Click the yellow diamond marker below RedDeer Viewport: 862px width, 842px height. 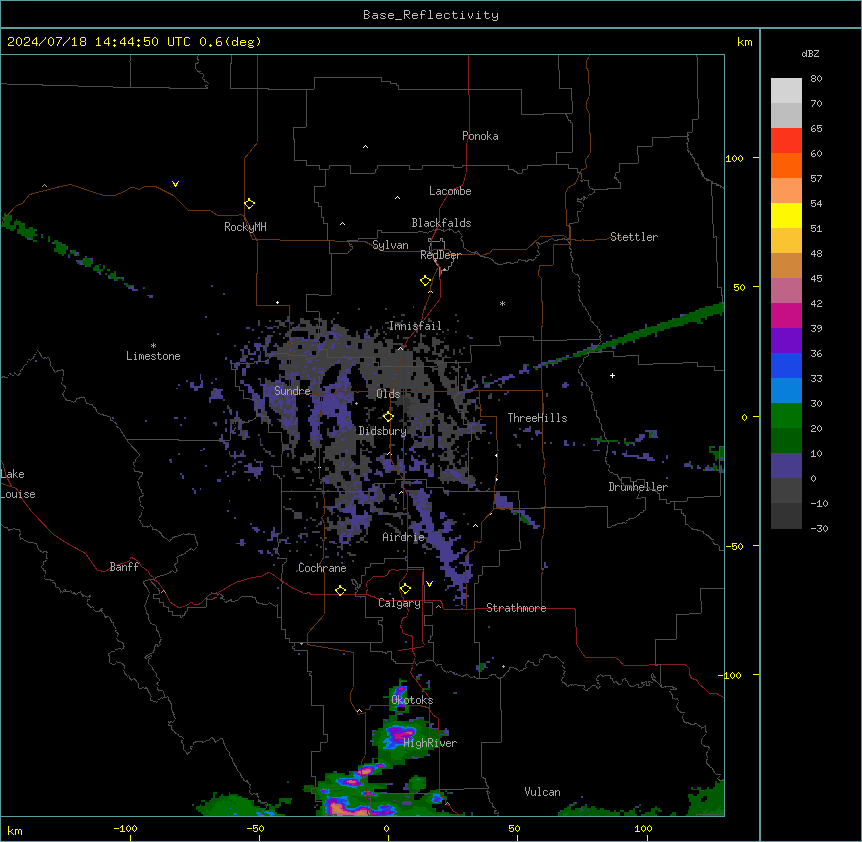click(426, 281)
